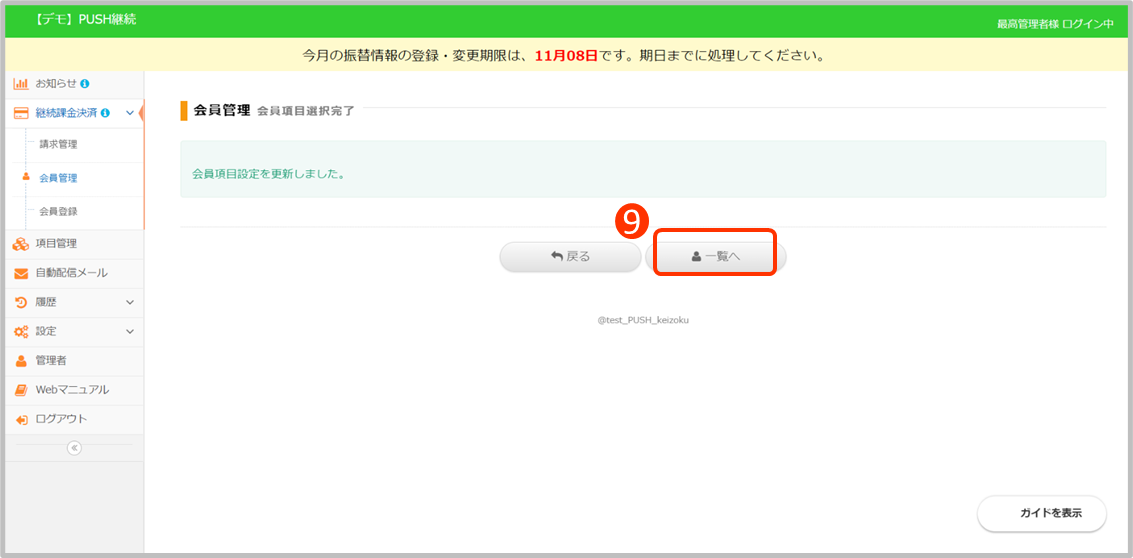The width and height of the screenshot is (1133, 558).
Task: Collapse the sidebar with double-arrow button
Action: click(74, 448)
